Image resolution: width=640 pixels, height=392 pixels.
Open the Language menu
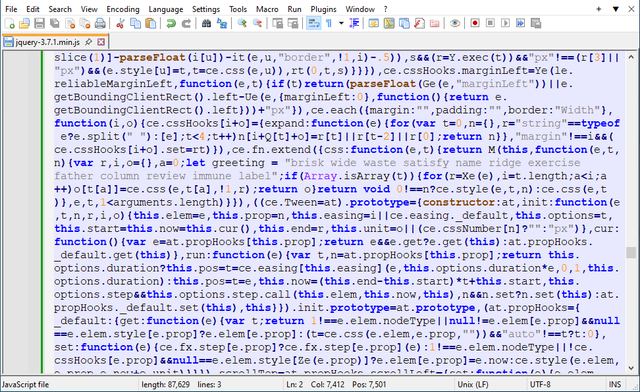point(166,9)
